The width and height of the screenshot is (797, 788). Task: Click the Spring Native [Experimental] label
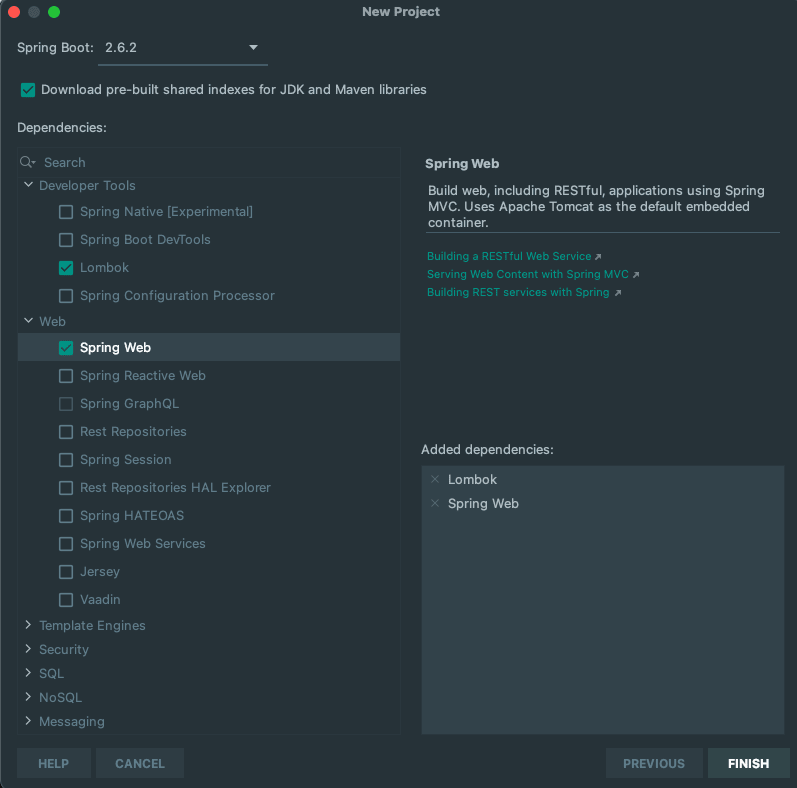click(166, 211)
